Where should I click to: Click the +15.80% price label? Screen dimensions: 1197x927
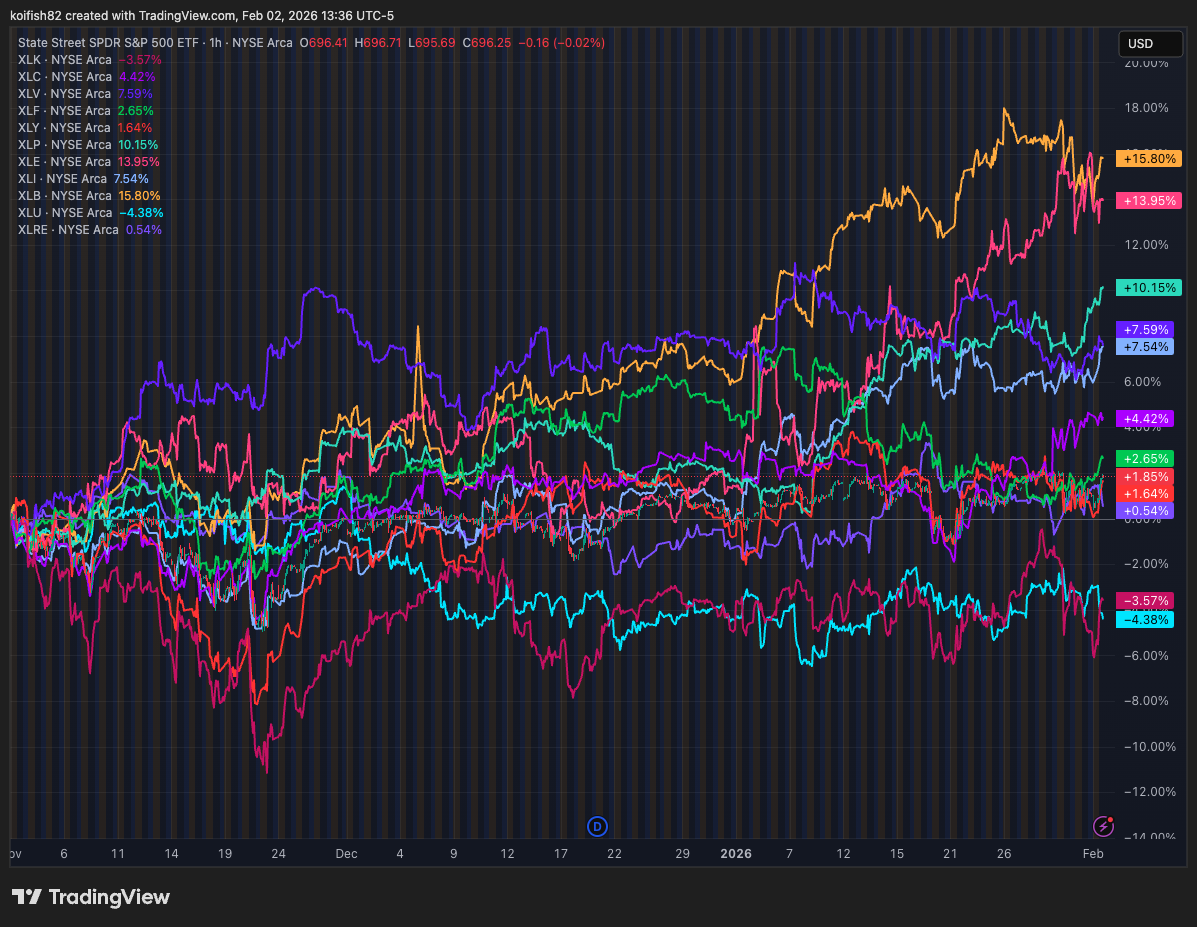click(1149, 159)
